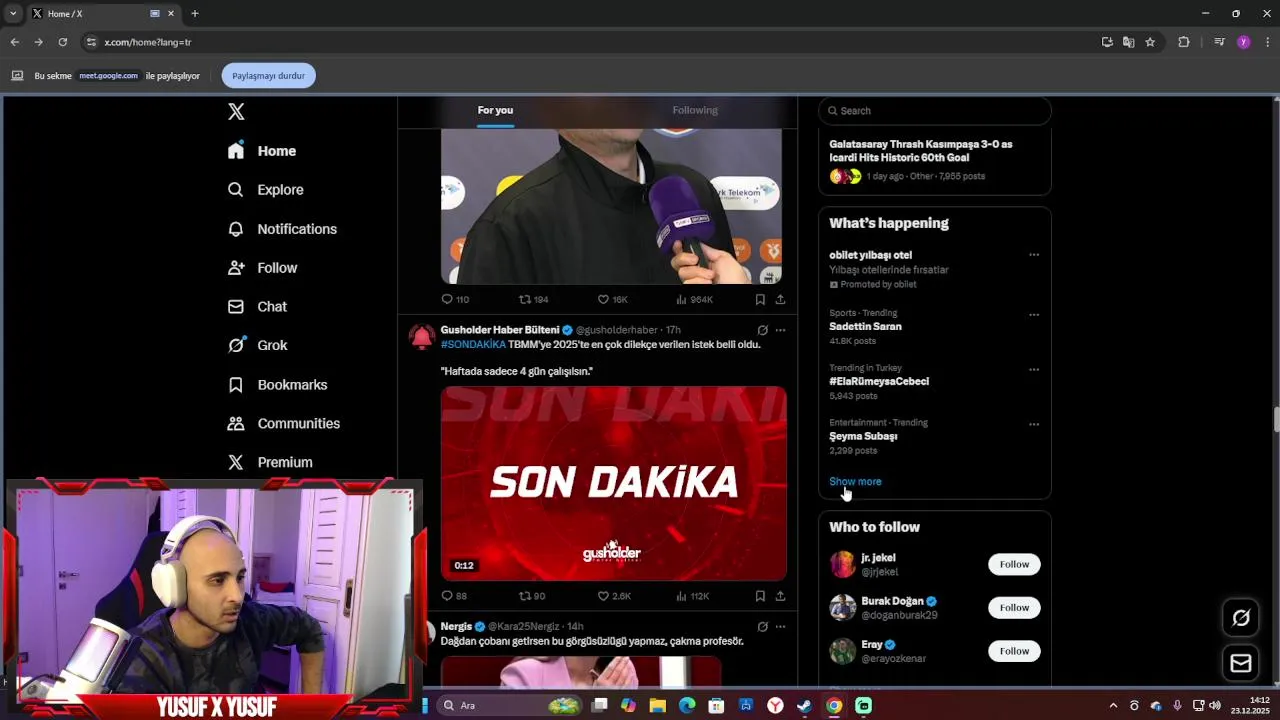Viewport: 1280px width, 720px height.
Task: Open Steam from the taskbar
Action: pos(804,706)
